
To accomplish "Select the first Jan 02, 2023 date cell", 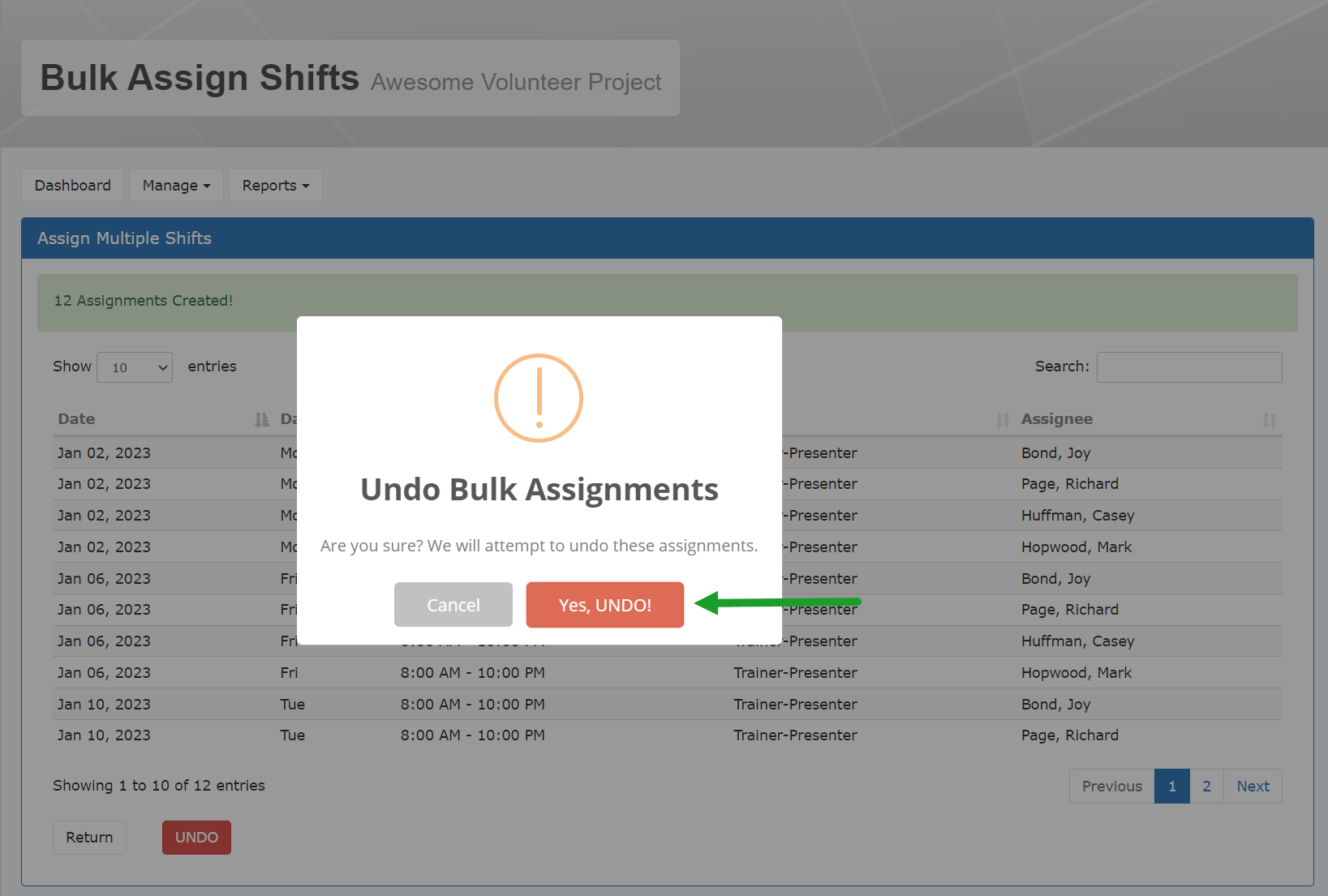I will coord(104,453).
